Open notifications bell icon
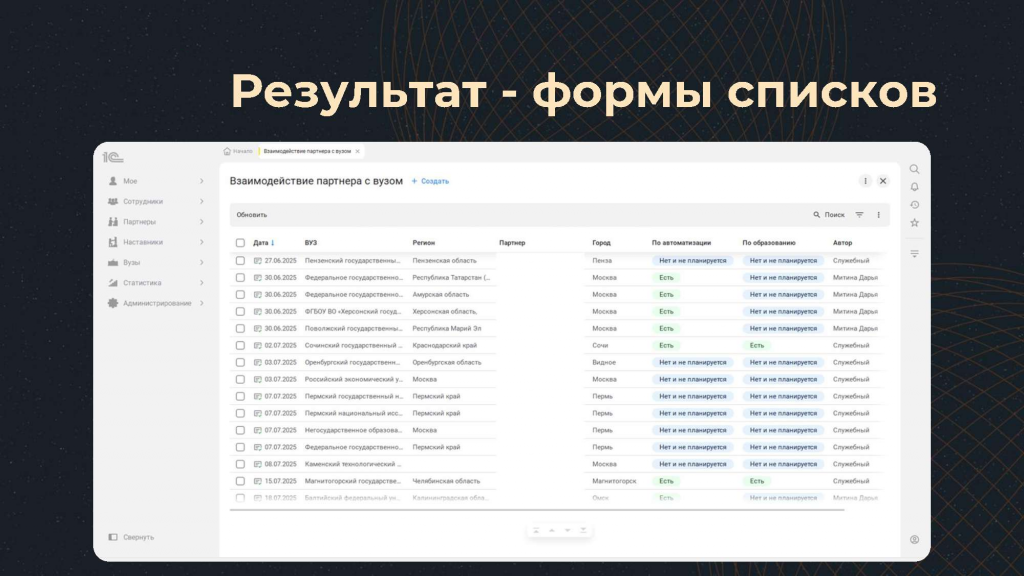Screen dimensions: 1024x576 click(914, 187)
